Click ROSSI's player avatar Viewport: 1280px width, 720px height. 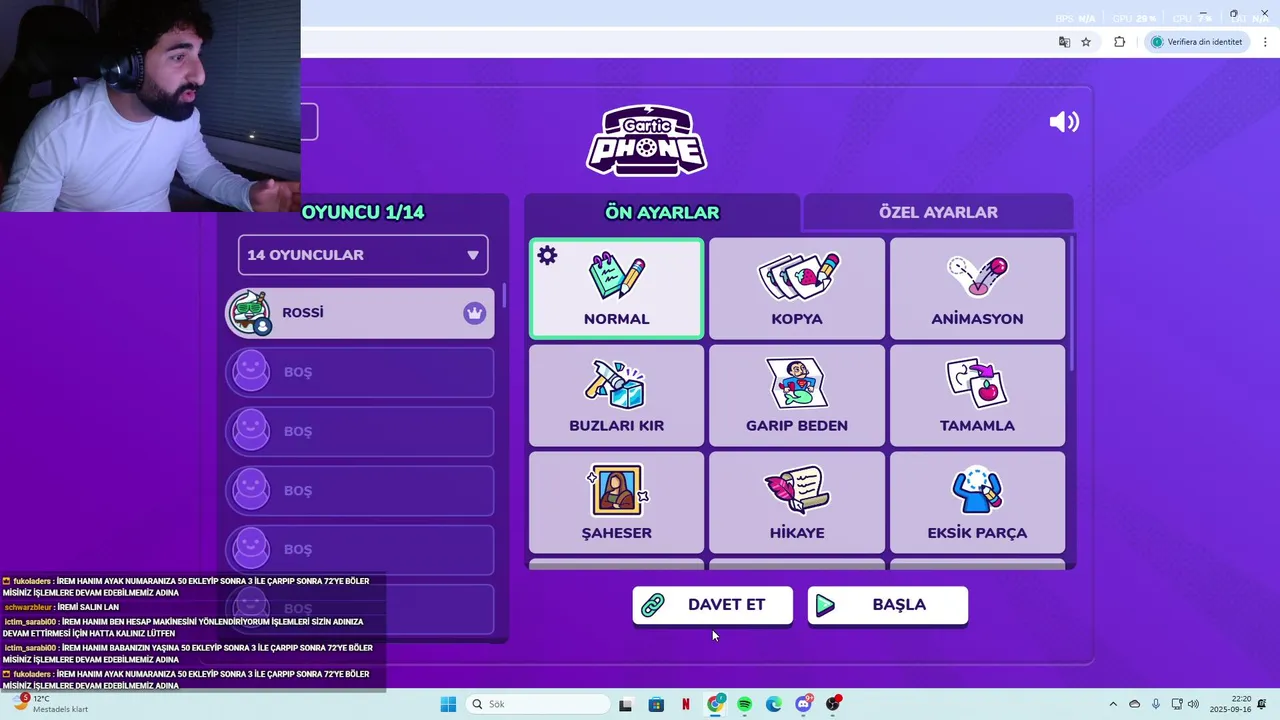click(250, 313)
